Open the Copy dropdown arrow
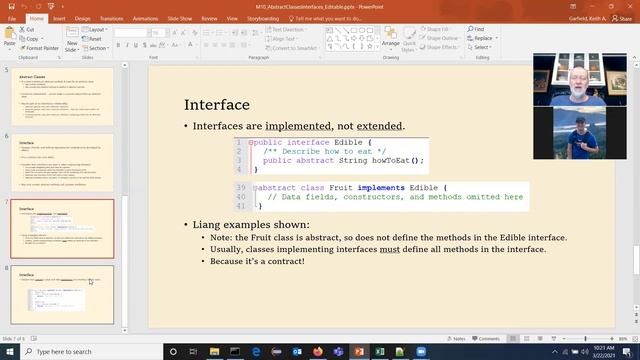The image size is (640, 360). tap(42, 39)
